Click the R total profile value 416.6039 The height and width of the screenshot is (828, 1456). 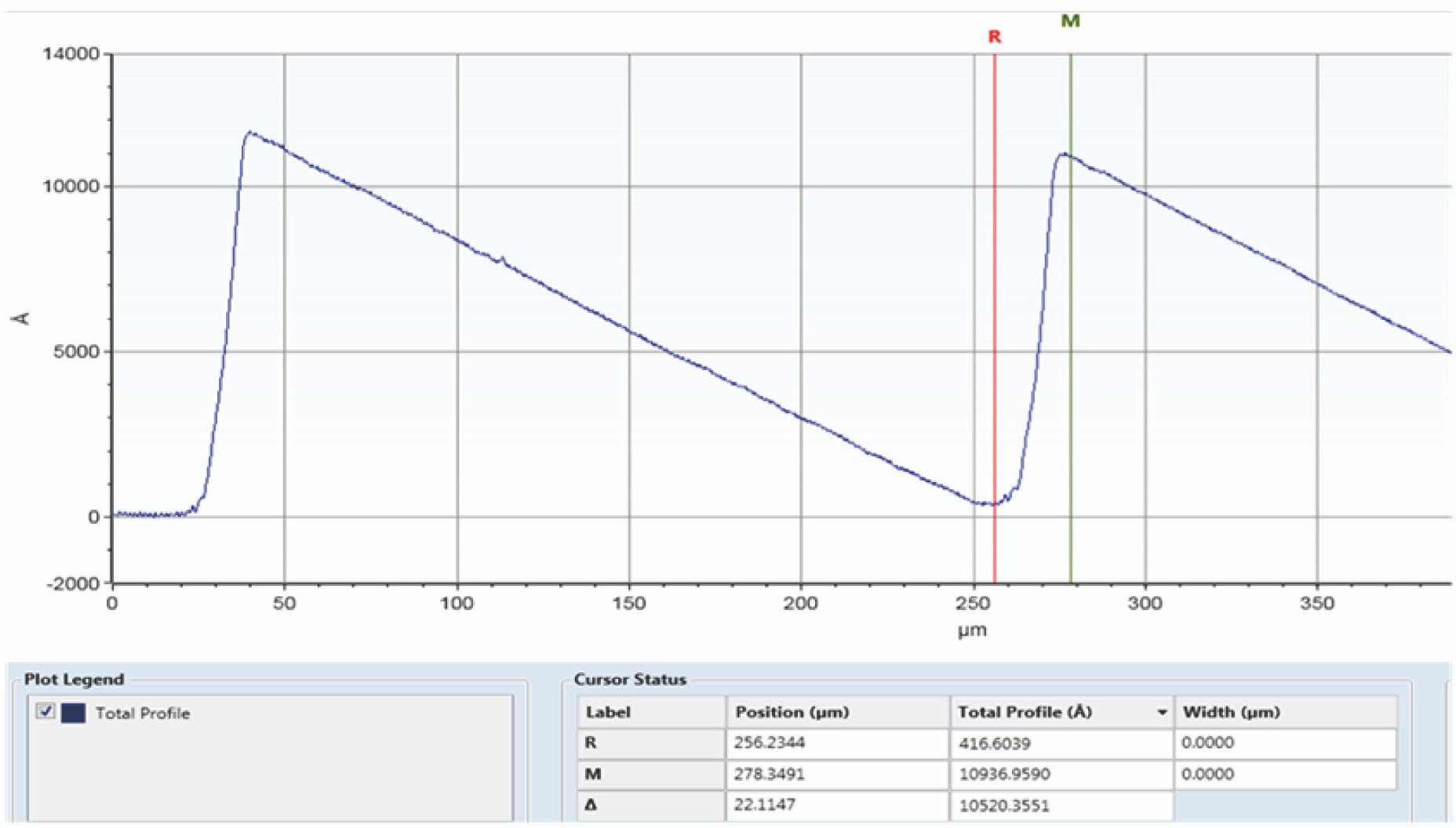(x=995, y=743)
